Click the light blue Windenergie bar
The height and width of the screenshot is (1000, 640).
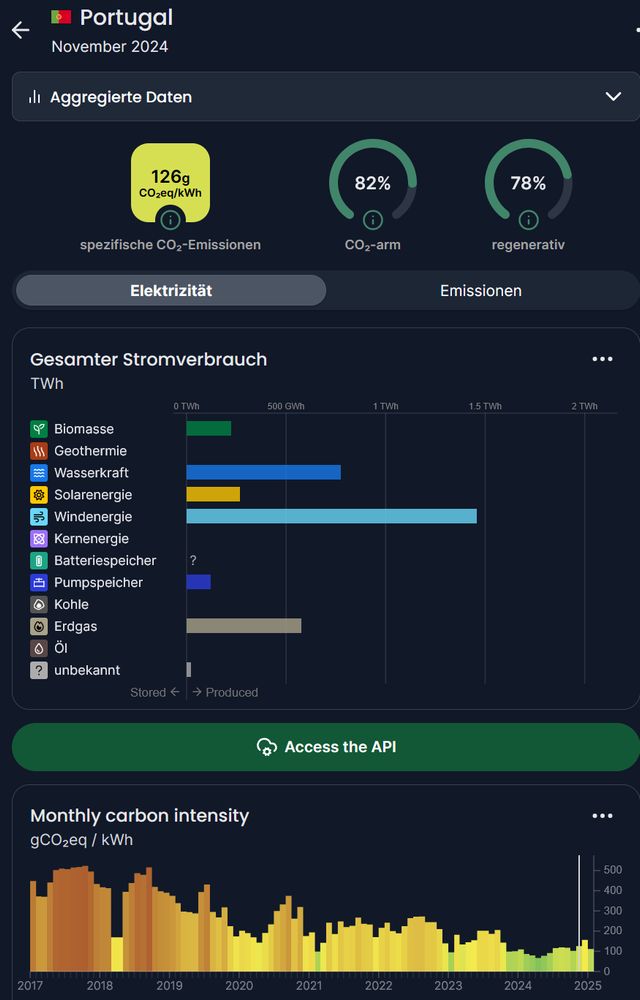(x=331, y=517)
